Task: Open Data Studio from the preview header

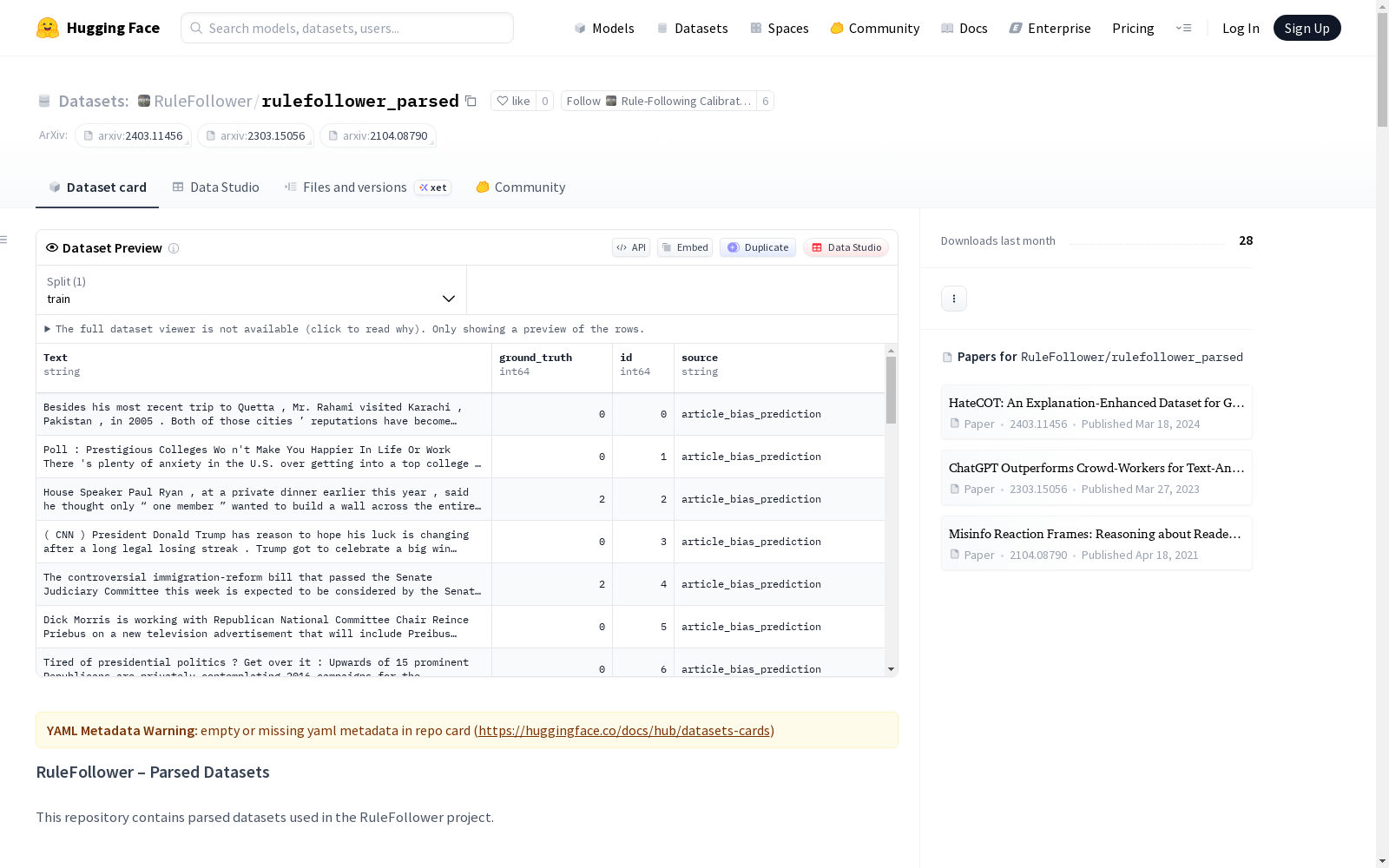Action: click(846, 247)
